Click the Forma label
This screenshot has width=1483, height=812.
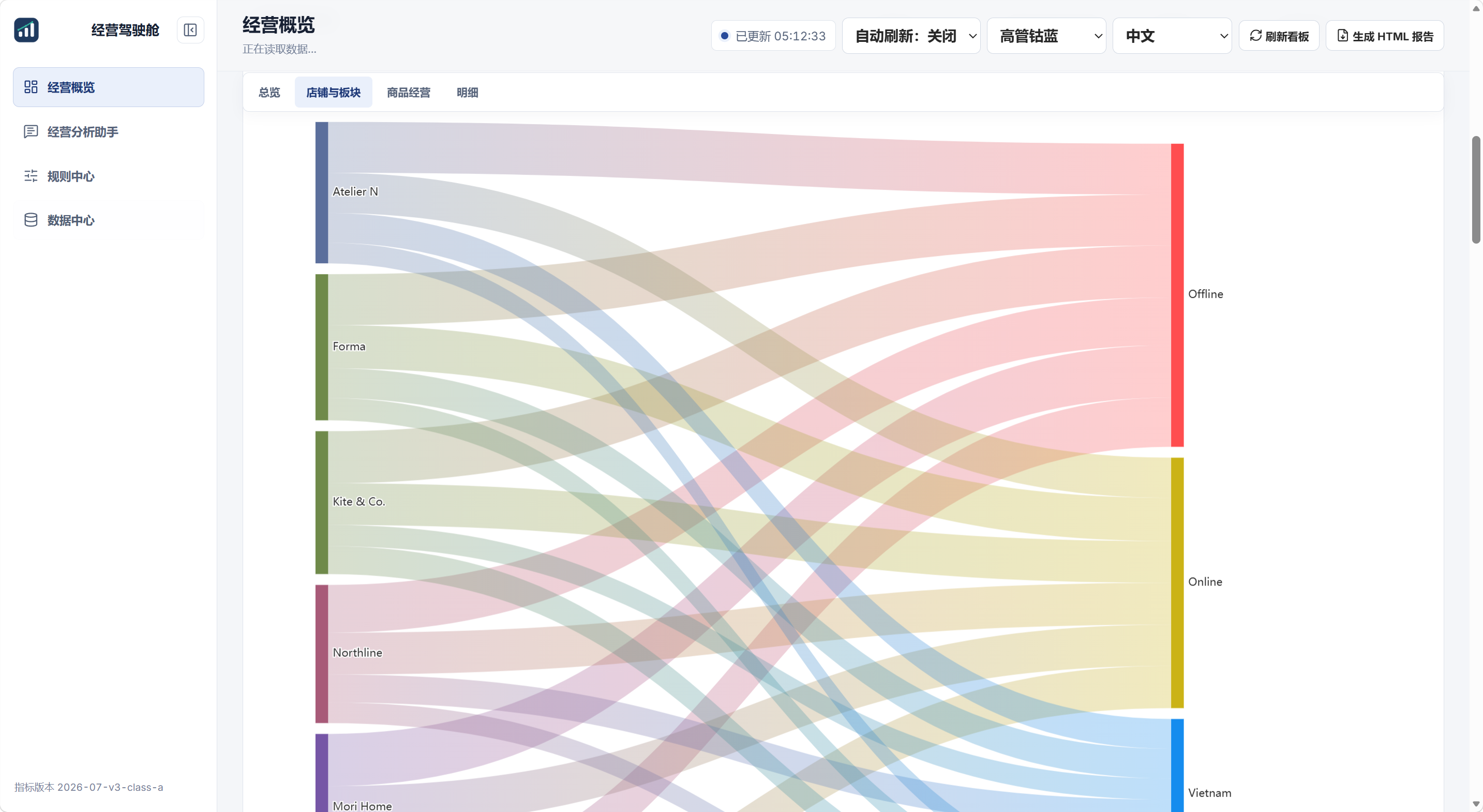coord(349,346)
